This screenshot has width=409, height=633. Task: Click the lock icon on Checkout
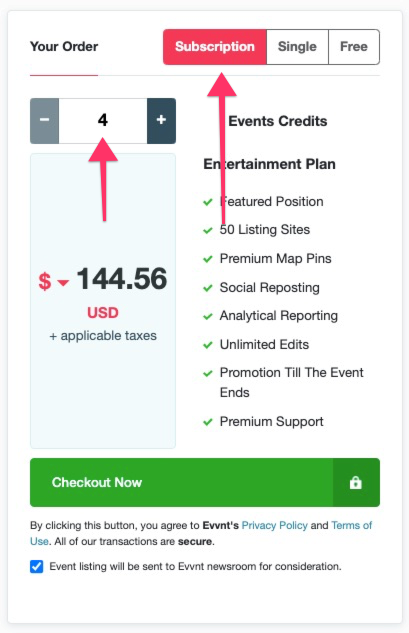[356, 482]
